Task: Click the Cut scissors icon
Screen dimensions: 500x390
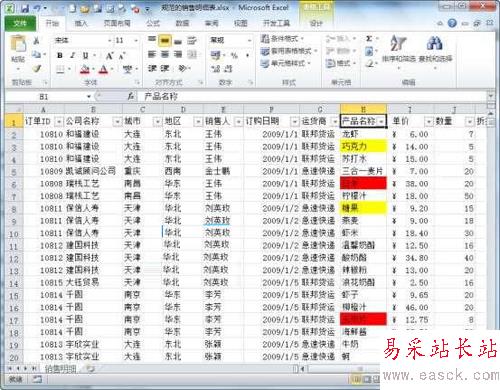Action: (x=36, y=41)
